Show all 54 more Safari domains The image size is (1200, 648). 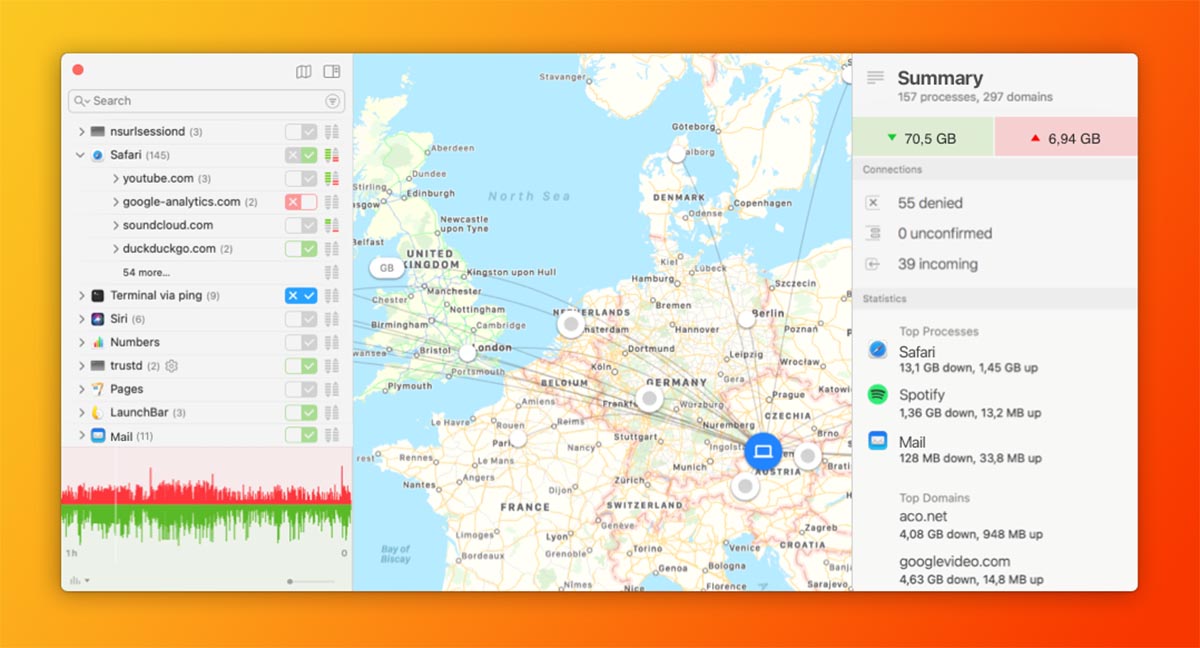[x=146, y=272]
